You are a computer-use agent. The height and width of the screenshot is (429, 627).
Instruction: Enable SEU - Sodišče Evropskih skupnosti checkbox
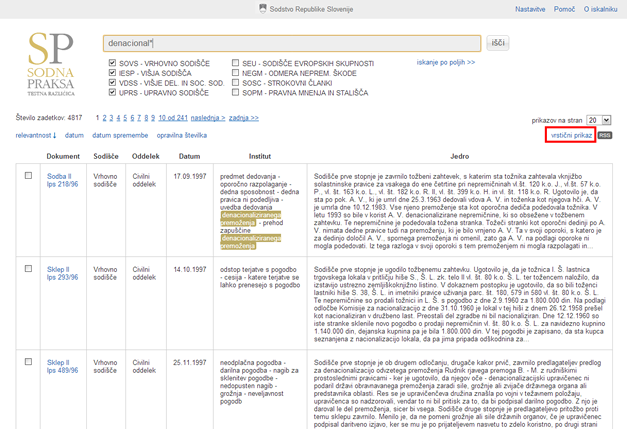coord(236,63)
